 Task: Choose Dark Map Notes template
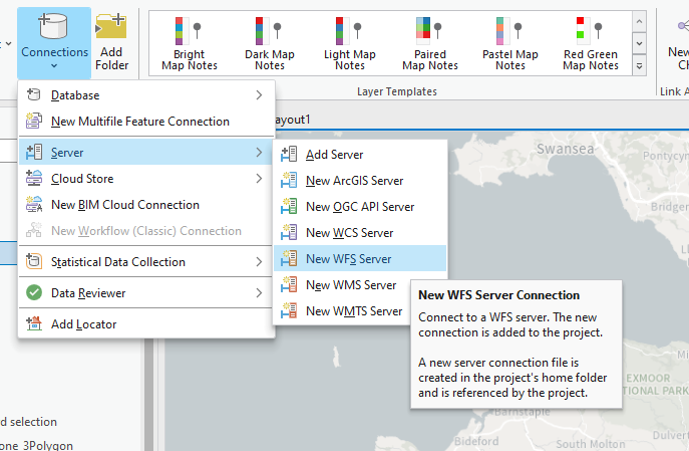tap(269, 43)
